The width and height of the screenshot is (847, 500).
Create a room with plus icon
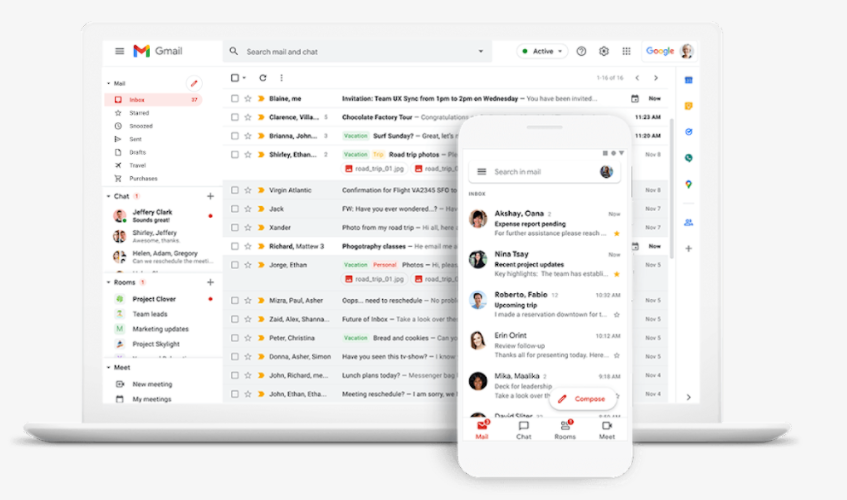210,282
